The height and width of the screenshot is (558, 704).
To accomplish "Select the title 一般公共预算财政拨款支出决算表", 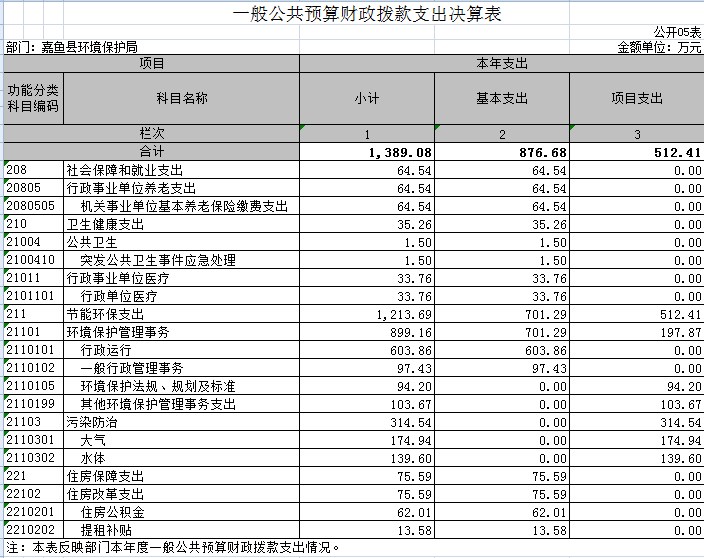I will coord(367,14).
